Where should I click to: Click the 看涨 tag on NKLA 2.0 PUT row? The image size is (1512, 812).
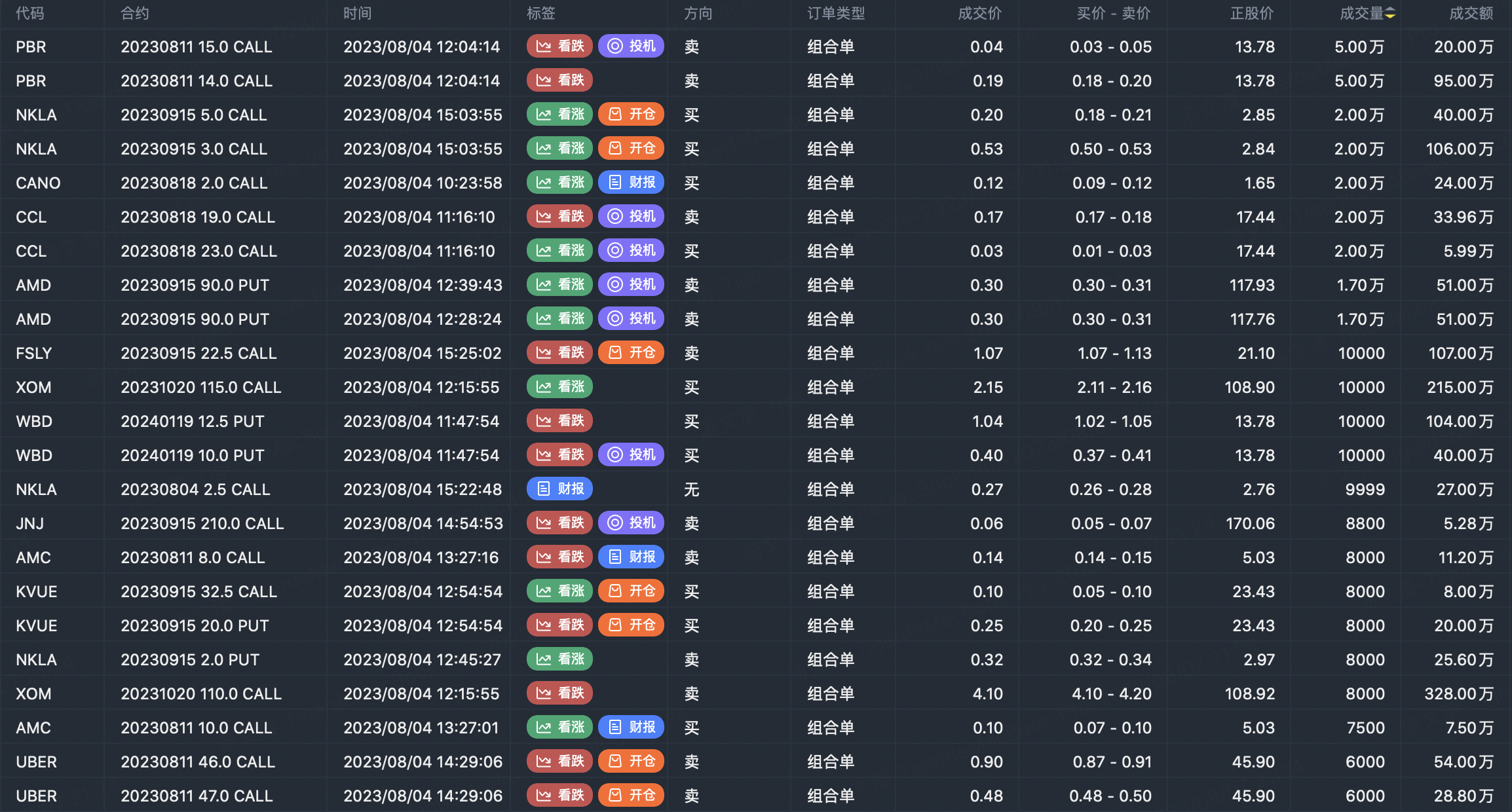pos(559,659)
